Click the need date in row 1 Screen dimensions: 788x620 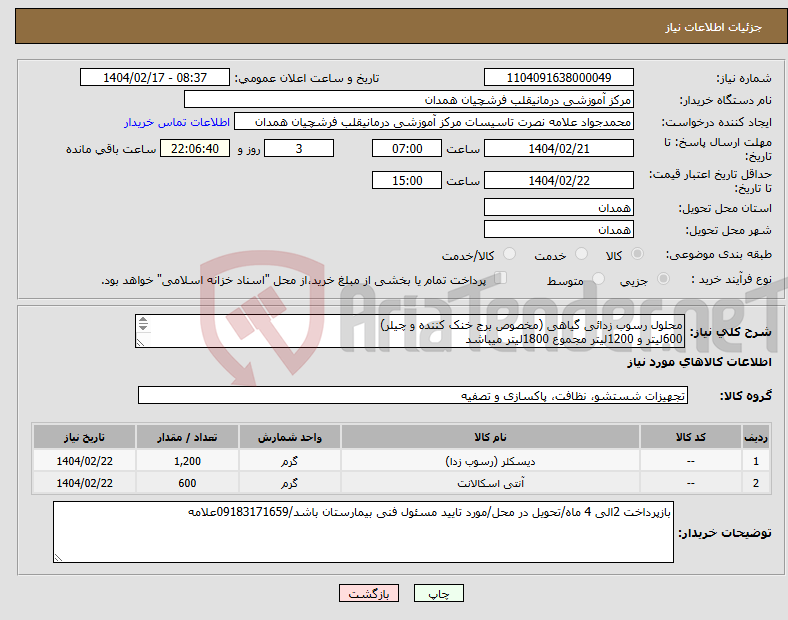84,461
